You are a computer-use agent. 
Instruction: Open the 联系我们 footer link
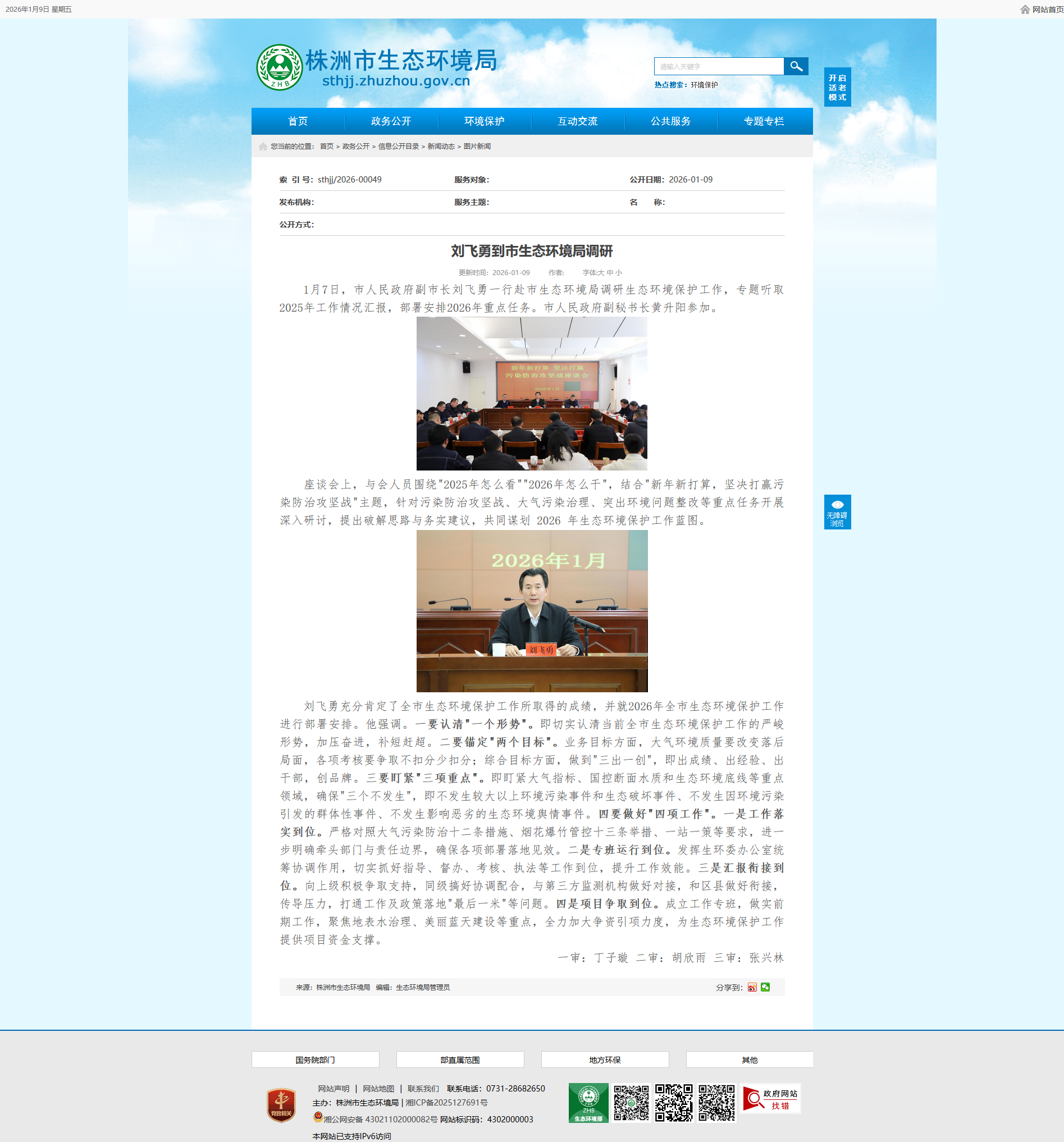(x=423, y=1089)
